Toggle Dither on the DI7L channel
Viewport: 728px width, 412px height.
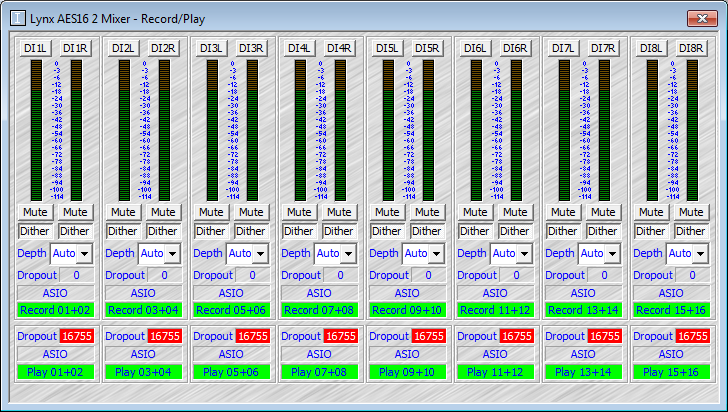coord(563,231)
